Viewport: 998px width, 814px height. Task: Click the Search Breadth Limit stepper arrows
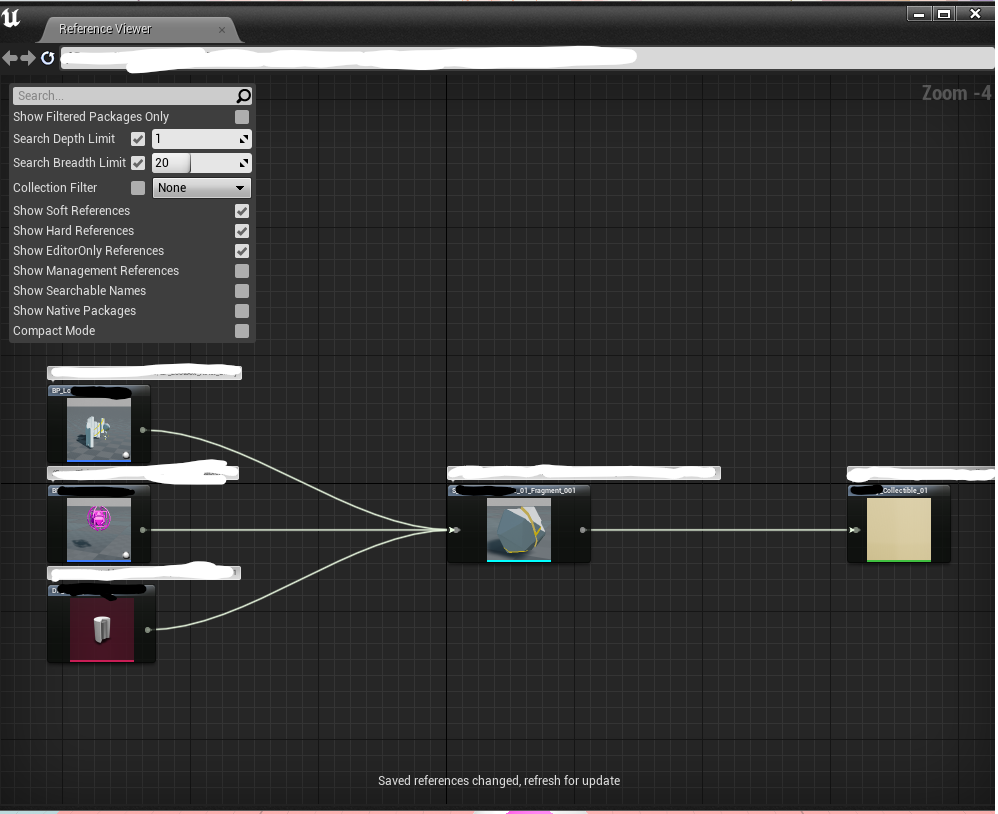coord(241,162)
